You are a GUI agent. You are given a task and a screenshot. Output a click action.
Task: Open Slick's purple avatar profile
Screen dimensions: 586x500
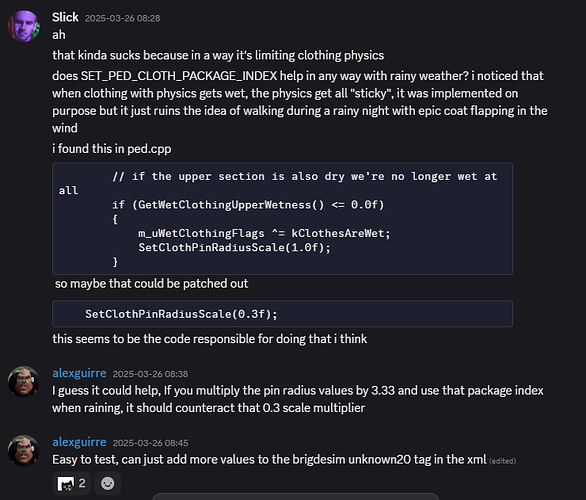24,26
